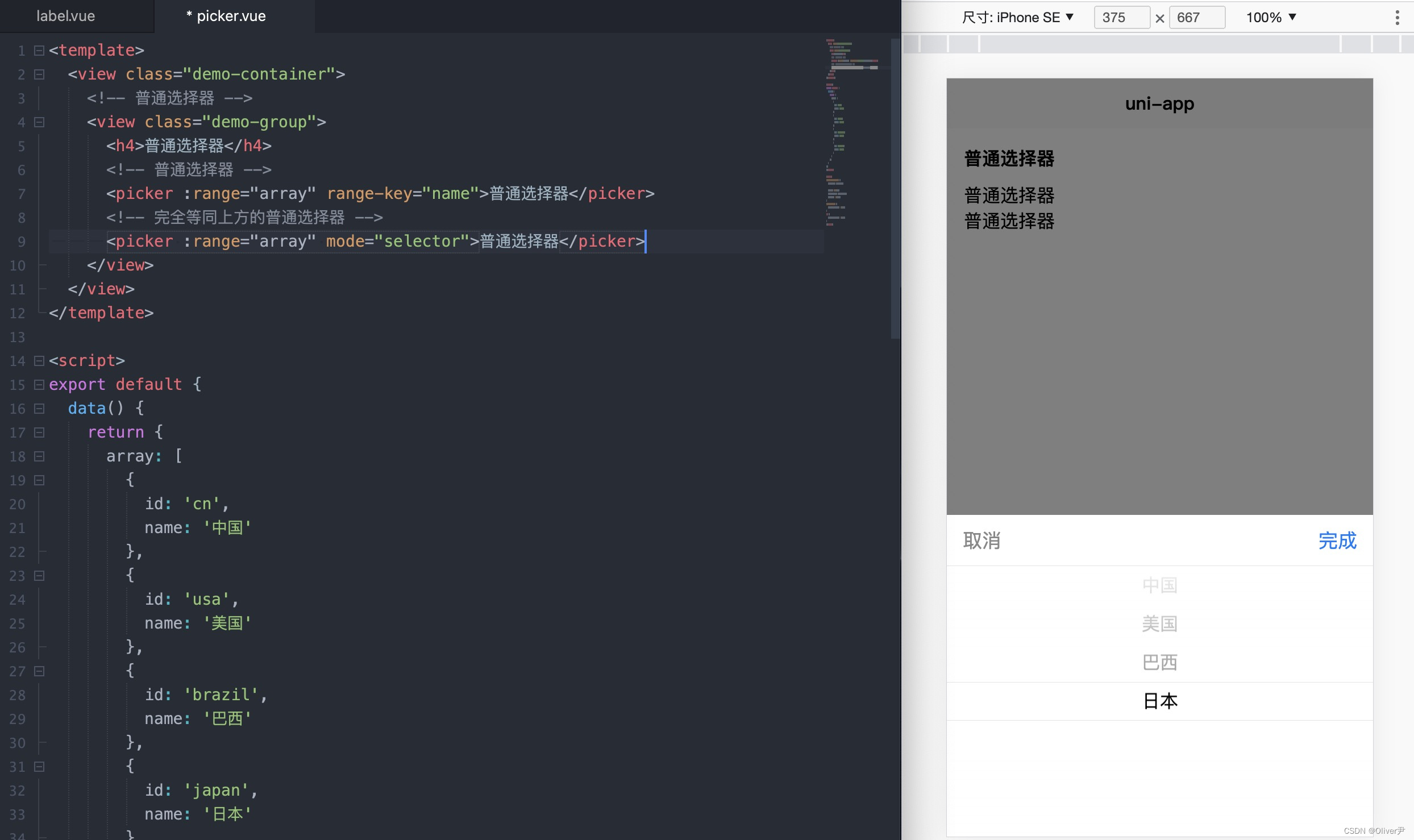This screenshot has height=840, width=1414.
Task: Open the overflow menu via three-dot icon
Action: [x=1397, y=17]
